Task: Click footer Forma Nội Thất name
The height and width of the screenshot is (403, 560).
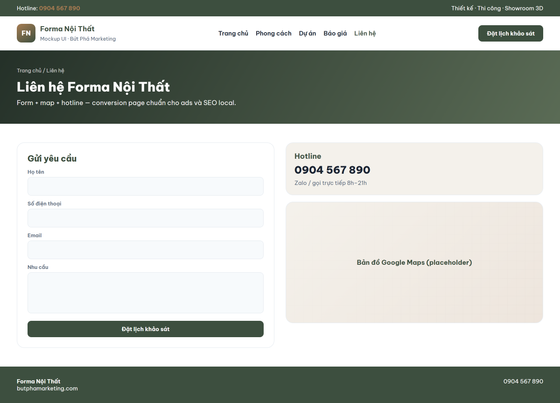Action: pos(39,381)
